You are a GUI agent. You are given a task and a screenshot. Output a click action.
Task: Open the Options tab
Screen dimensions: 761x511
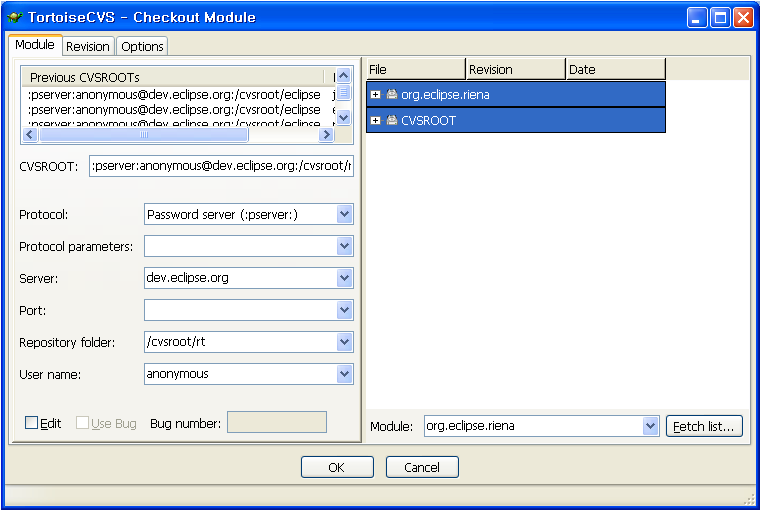point(142,47)
